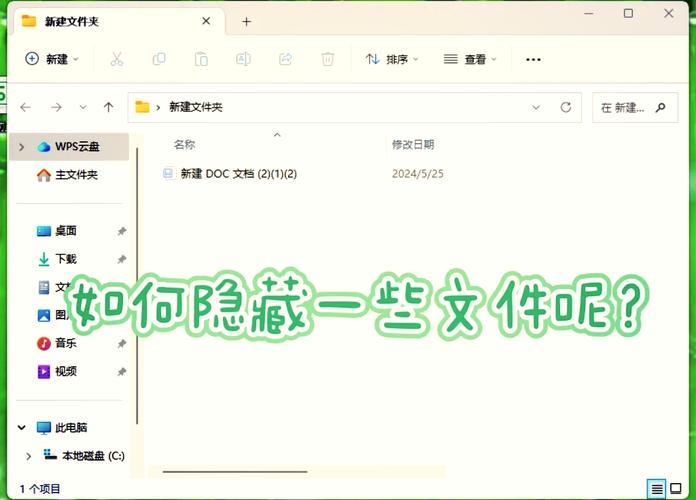The width and height of the screenshot is (696, 500).
Task: Click the Rename icon in toolbar
Action: click(x=243, y=59)
